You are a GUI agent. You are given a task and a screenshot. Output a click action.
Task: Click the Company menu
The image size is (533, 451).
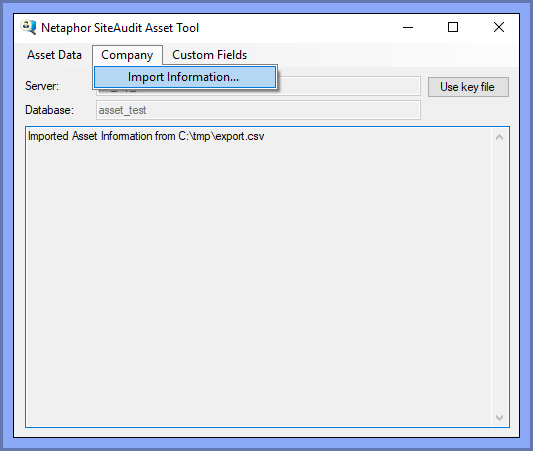pyautogui.click(x=127, y=55)
